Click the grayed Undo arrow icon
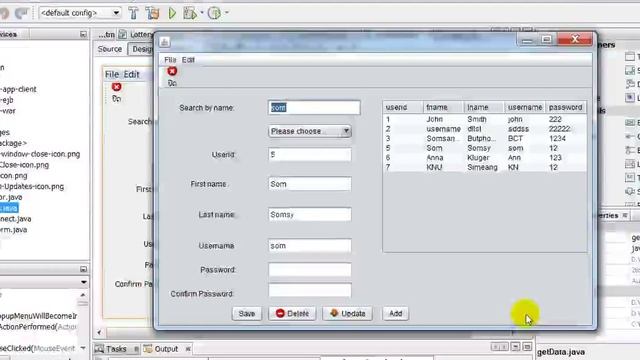 (x=4, y=13)
